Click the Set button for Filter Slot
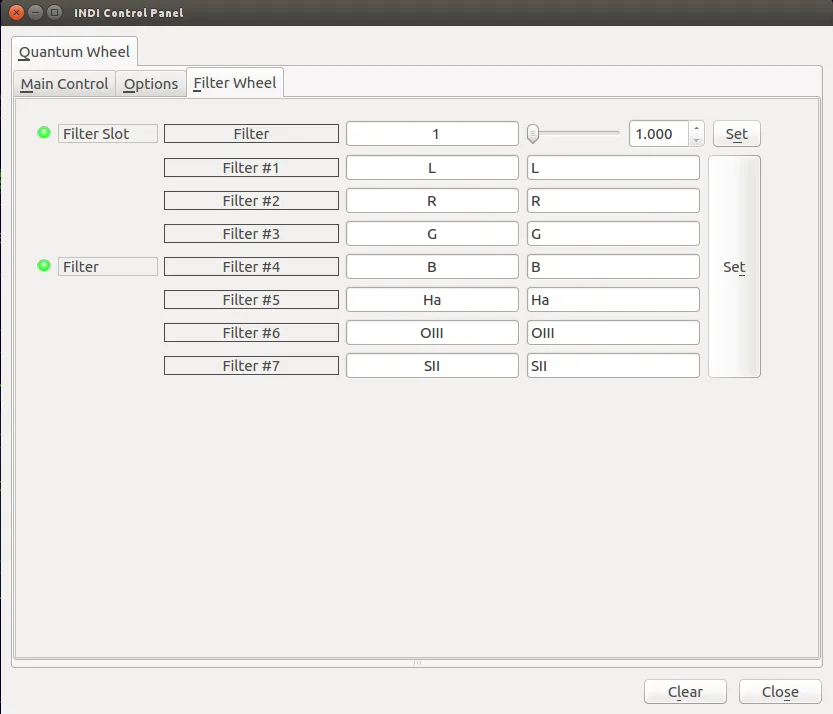The width and height of the screenshot is (833, 714). (x=736, y=134)
